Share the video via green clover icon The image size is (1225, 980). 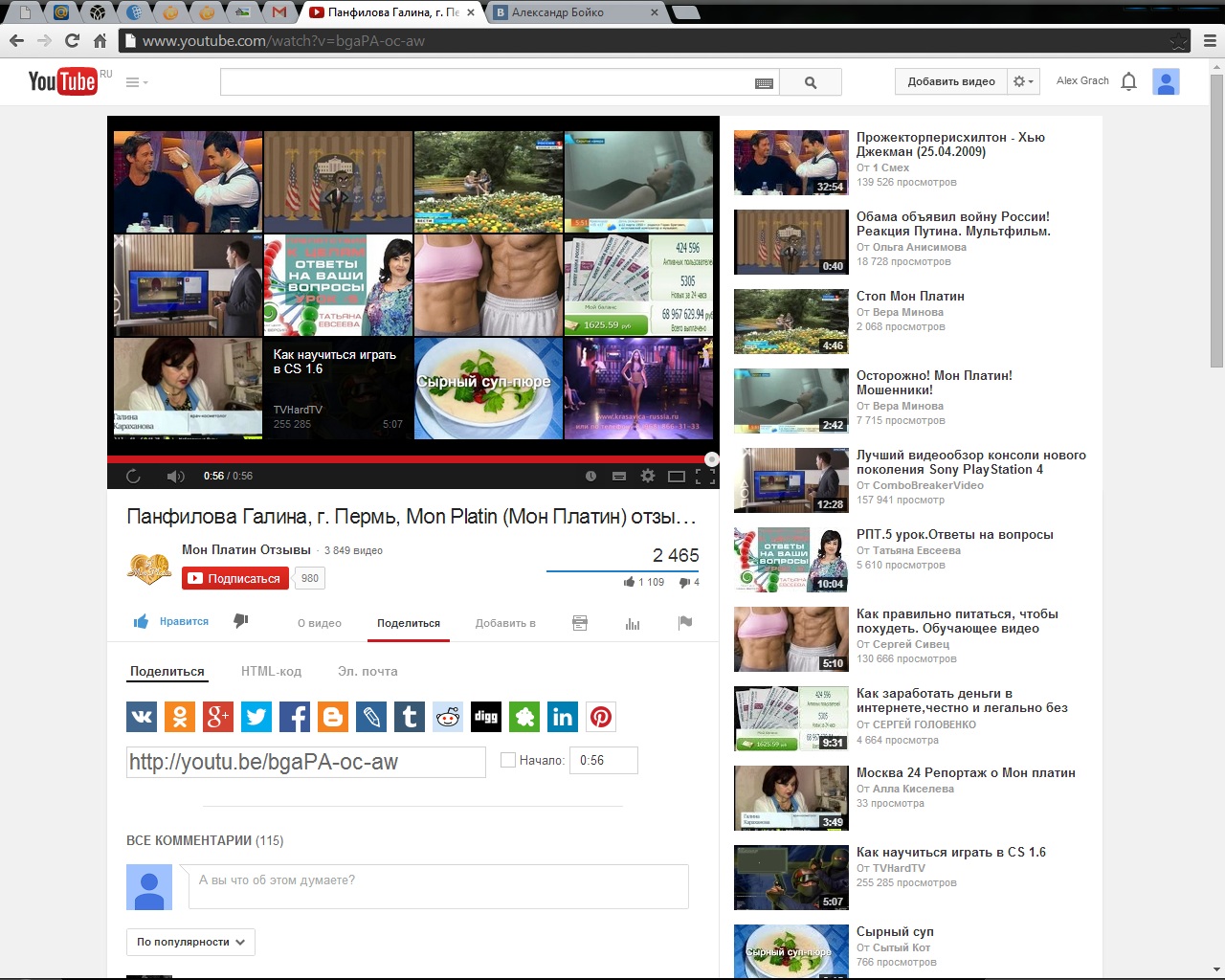click(x=524, y=716)
